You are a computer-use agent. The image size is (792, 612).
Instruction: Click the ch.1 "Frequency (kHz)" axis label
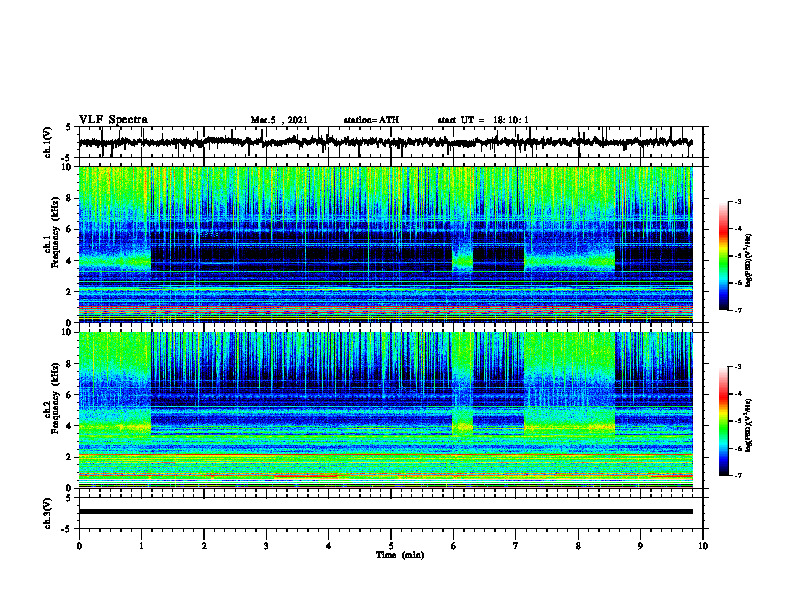(x=55, y=233)
